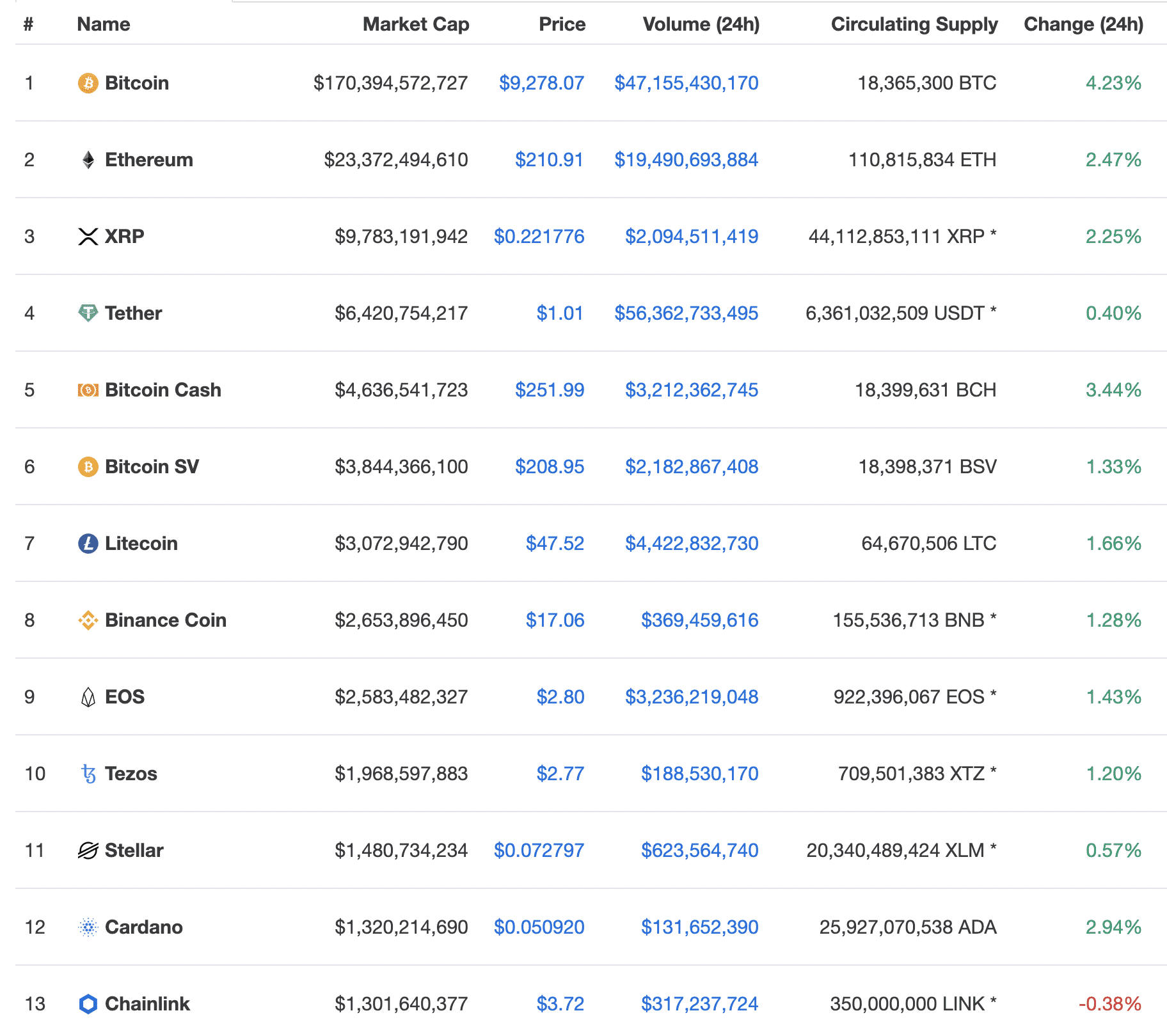Click the Litecoin logo icon

(x=88, y=544)
